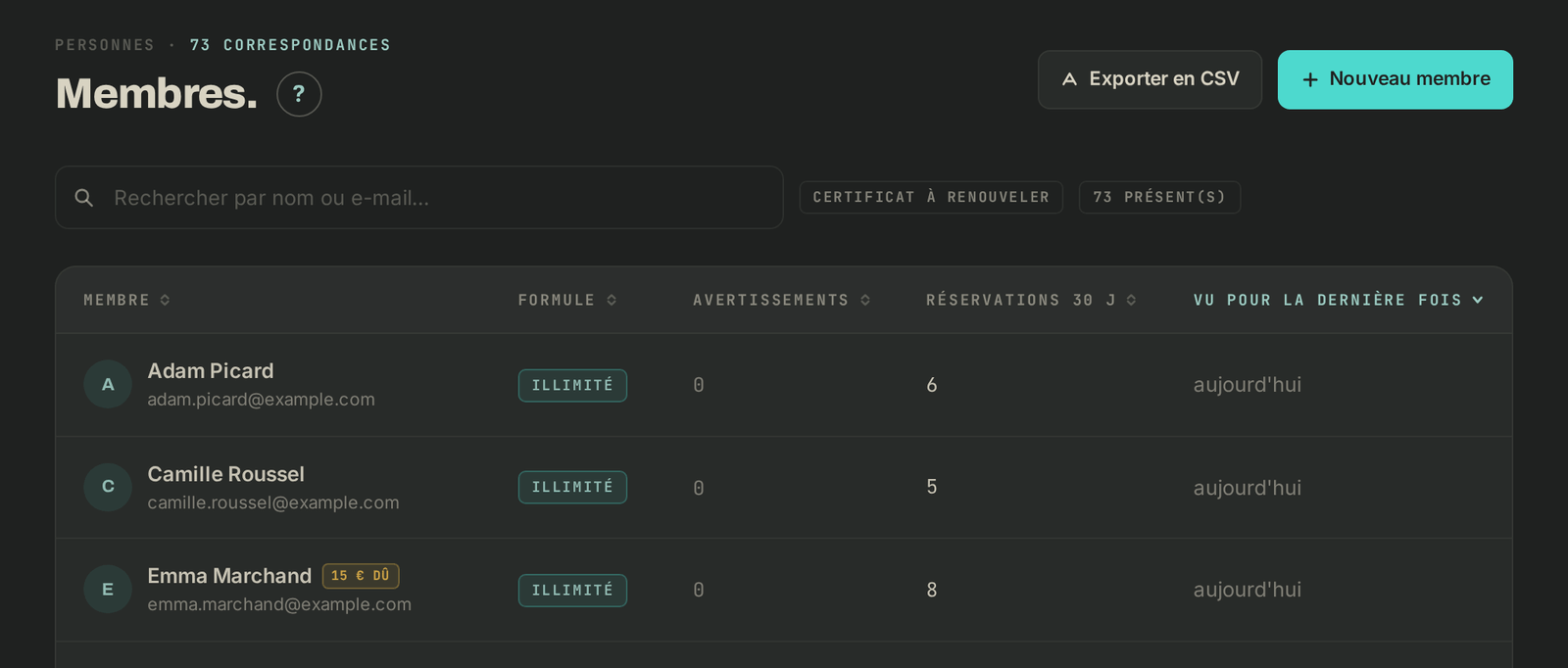This screenshot has height=668, width=1568.
Task: Click Adam Picard's warnings value 0
Action: click(699, 385)
